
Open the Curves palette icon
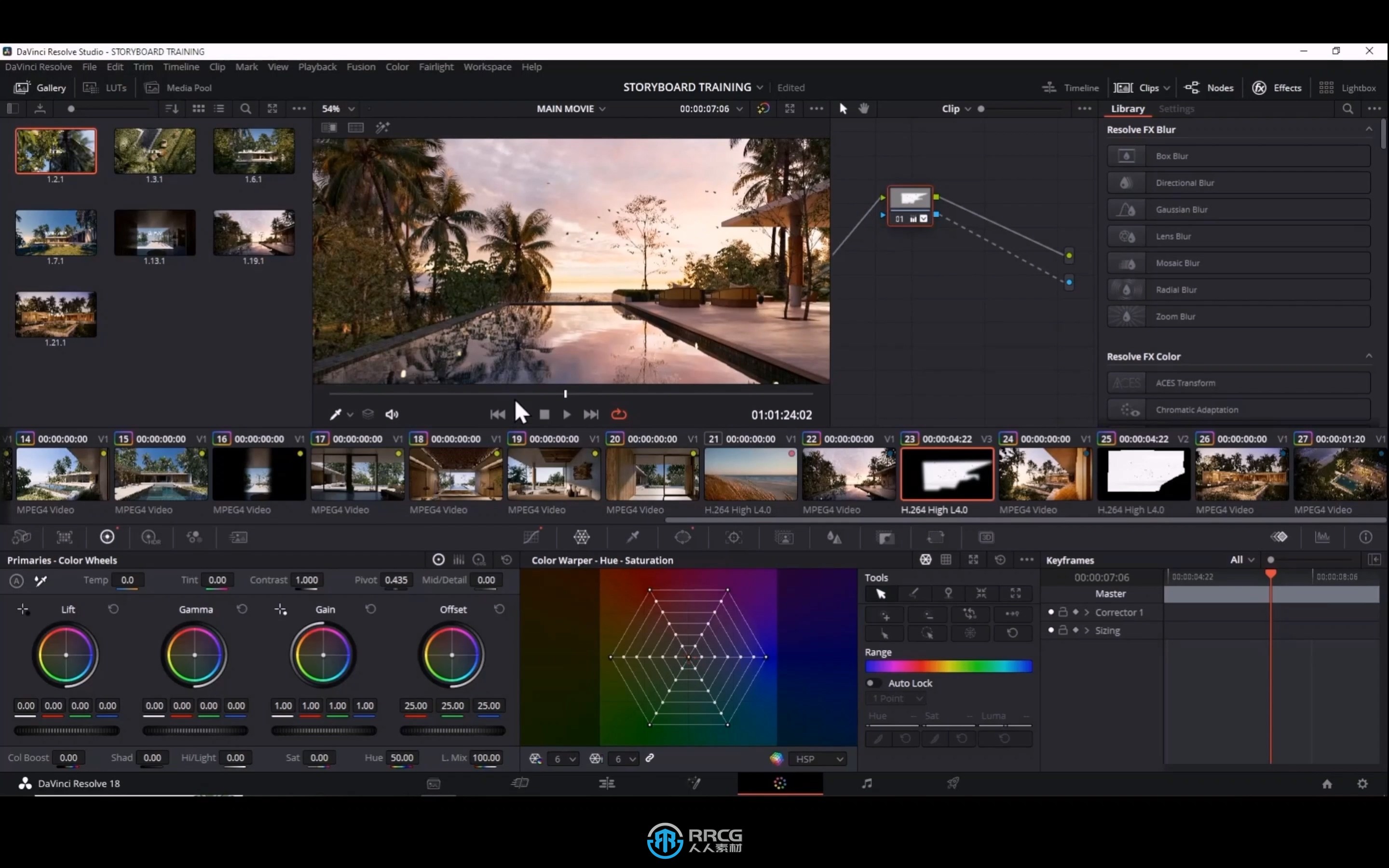(x=531, y=537)
